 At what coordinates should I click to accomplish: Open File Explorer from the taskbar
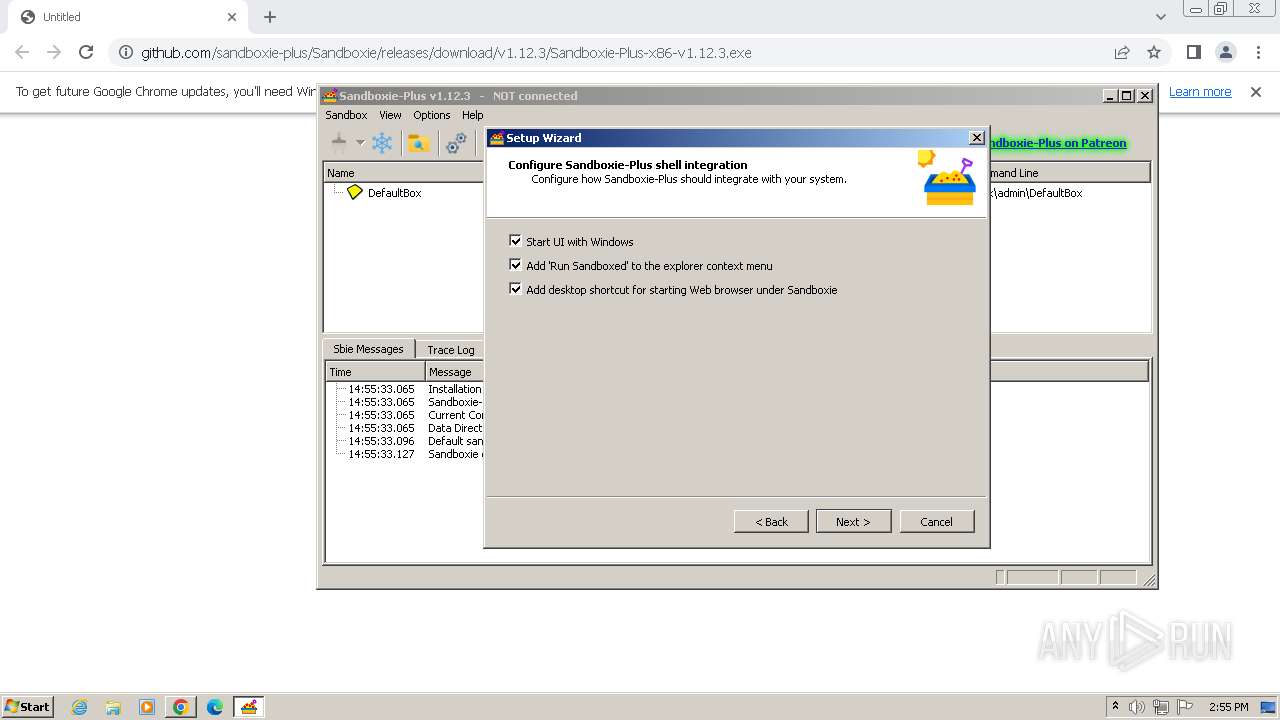pyautogui.click(x=113, y=707)
